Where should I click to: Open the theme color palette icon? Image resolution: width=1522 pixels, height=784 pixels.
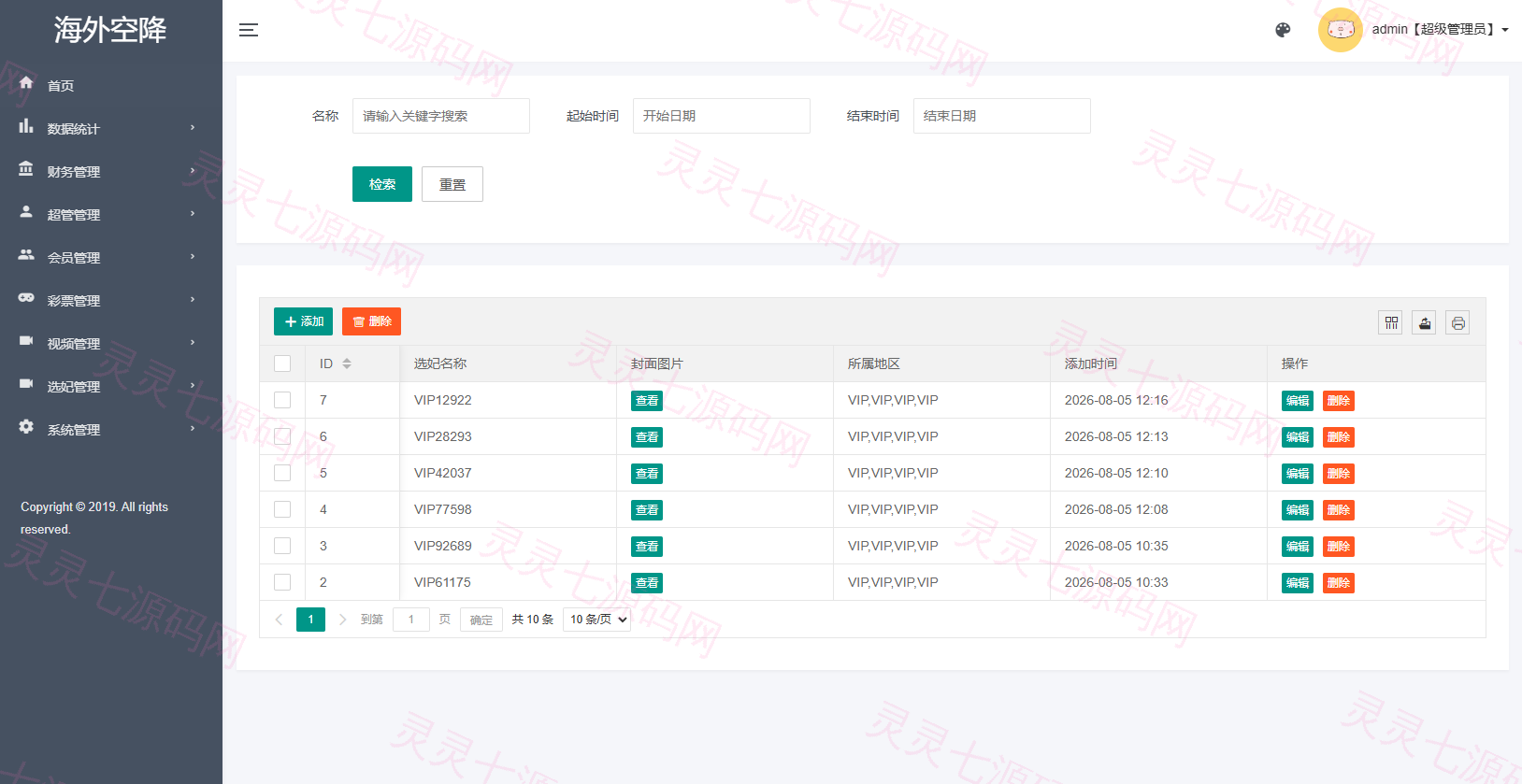tap(1283, 30)
